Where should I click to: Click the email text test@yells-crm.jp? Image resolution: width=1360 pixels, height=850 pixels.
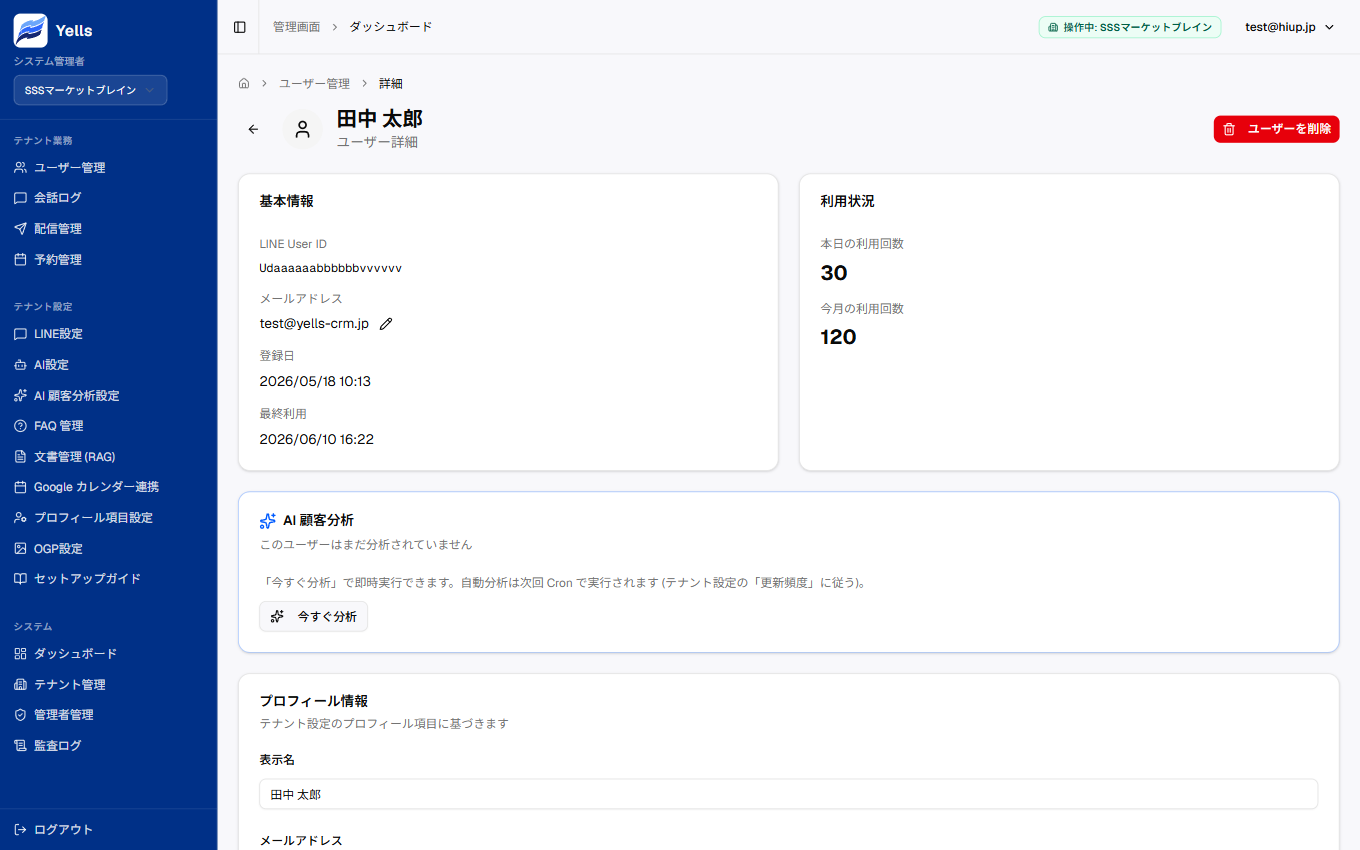pos(314,324)
